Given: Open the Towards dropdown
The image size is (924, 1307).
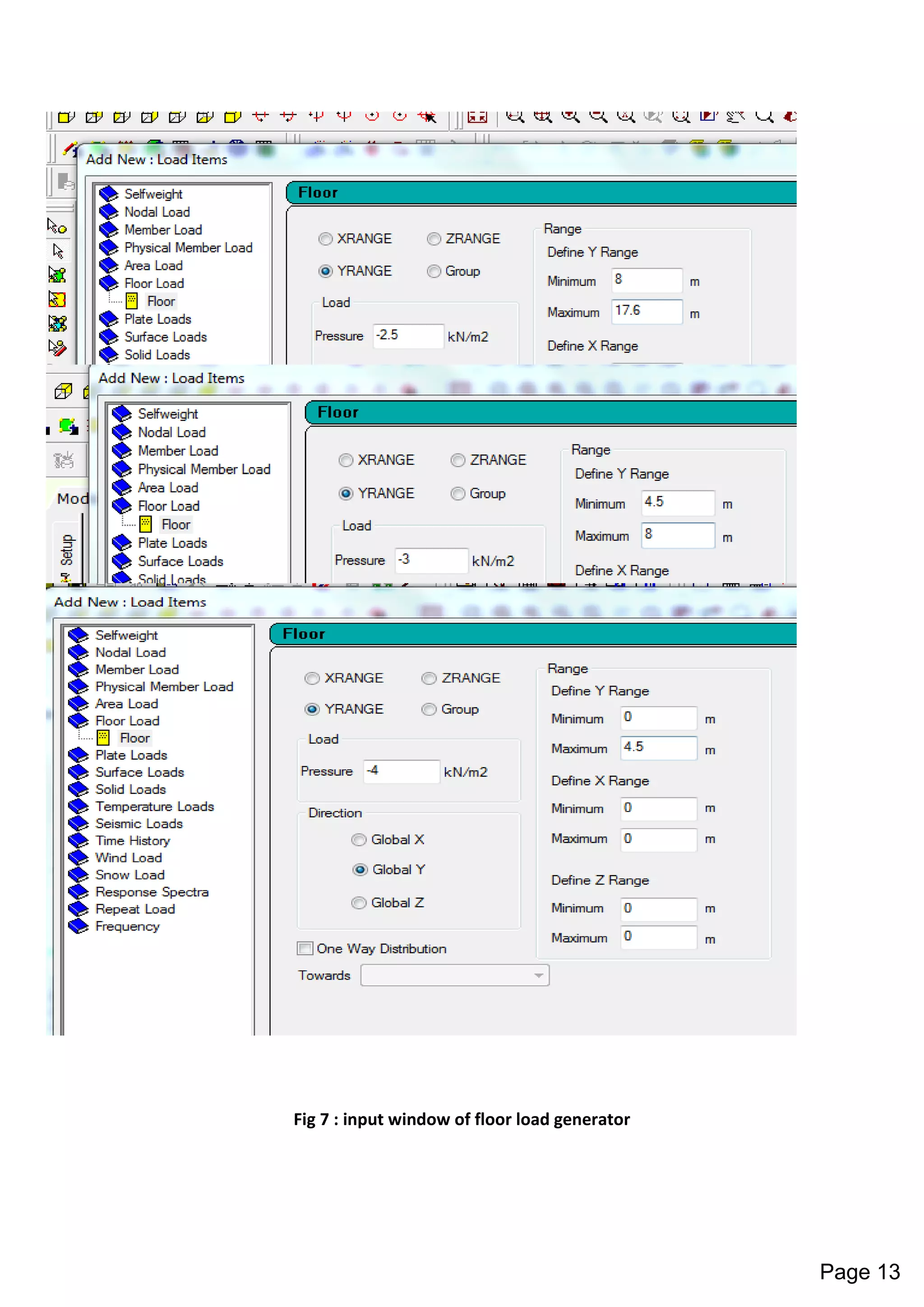Looking at the screenshot, I should pyautogui.click(x=455, y=975).
